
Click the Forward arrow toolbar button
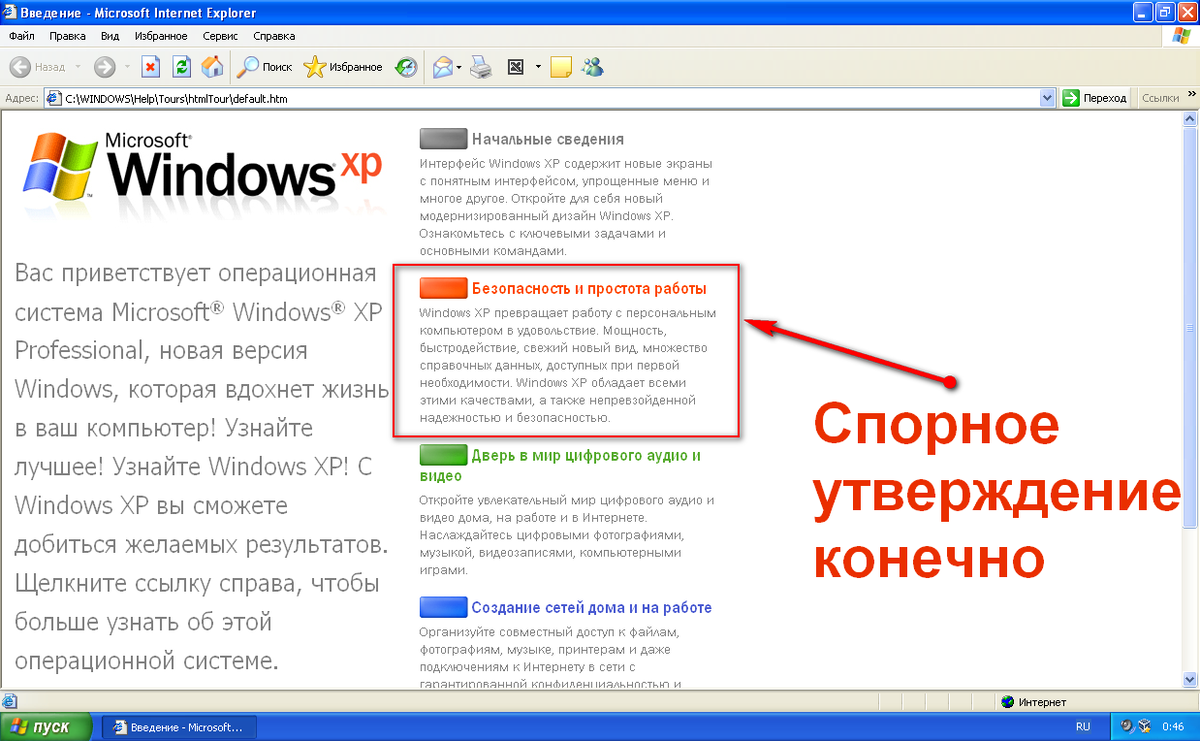pyautogui.click(x=104, y=67)
